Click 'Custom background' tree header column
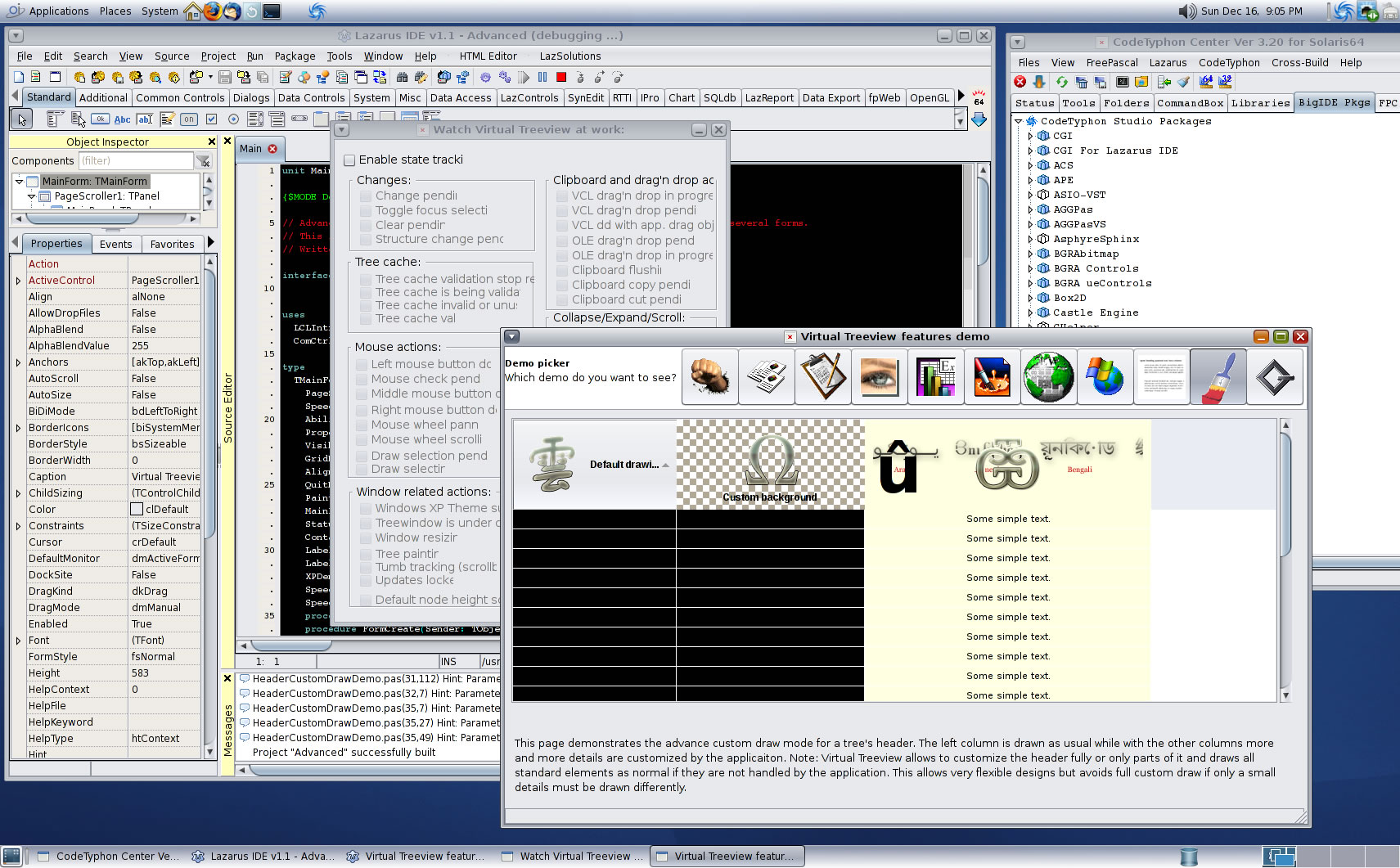The image size is (1400, 868). click(770, 464)
